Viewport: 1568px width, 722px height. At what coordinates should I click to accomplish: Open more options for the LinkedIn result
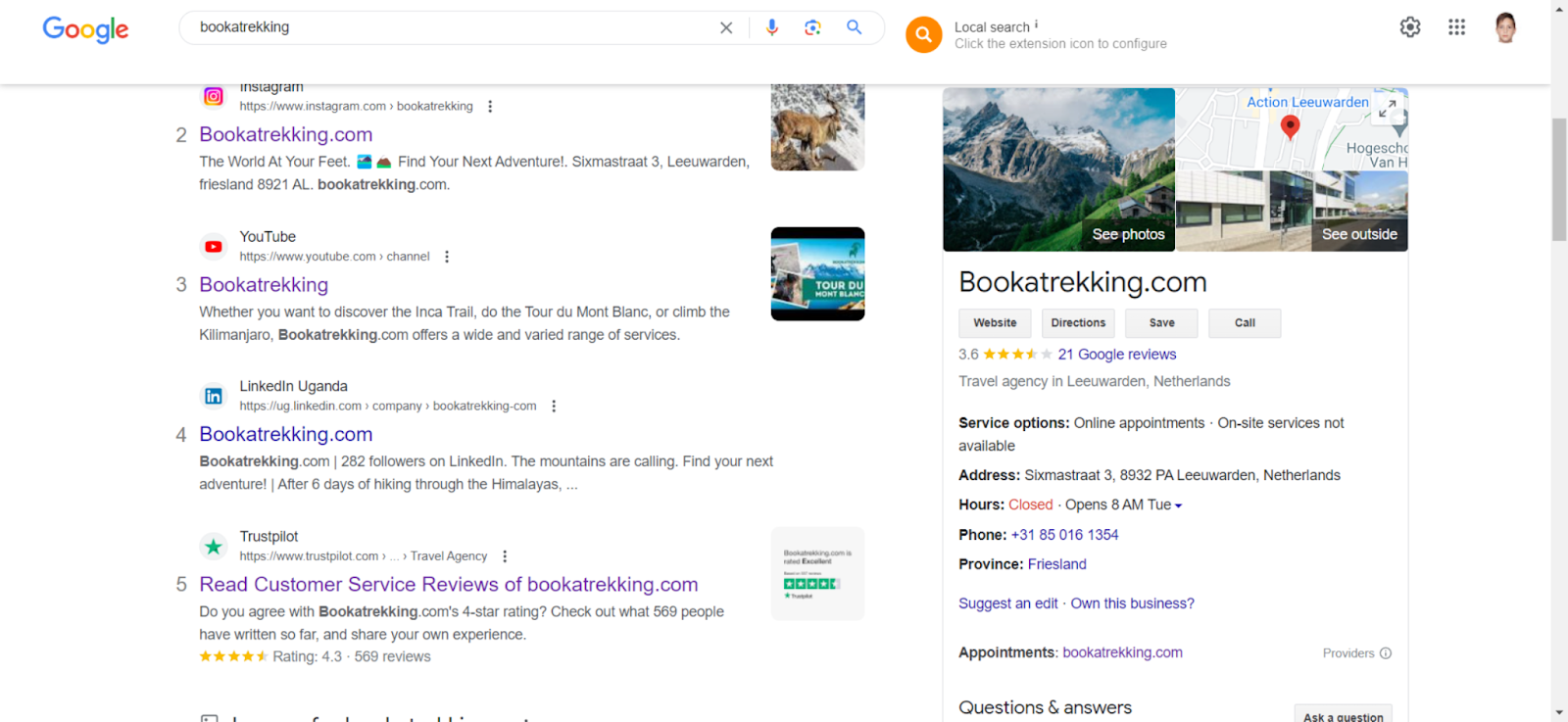click(554, 406)
